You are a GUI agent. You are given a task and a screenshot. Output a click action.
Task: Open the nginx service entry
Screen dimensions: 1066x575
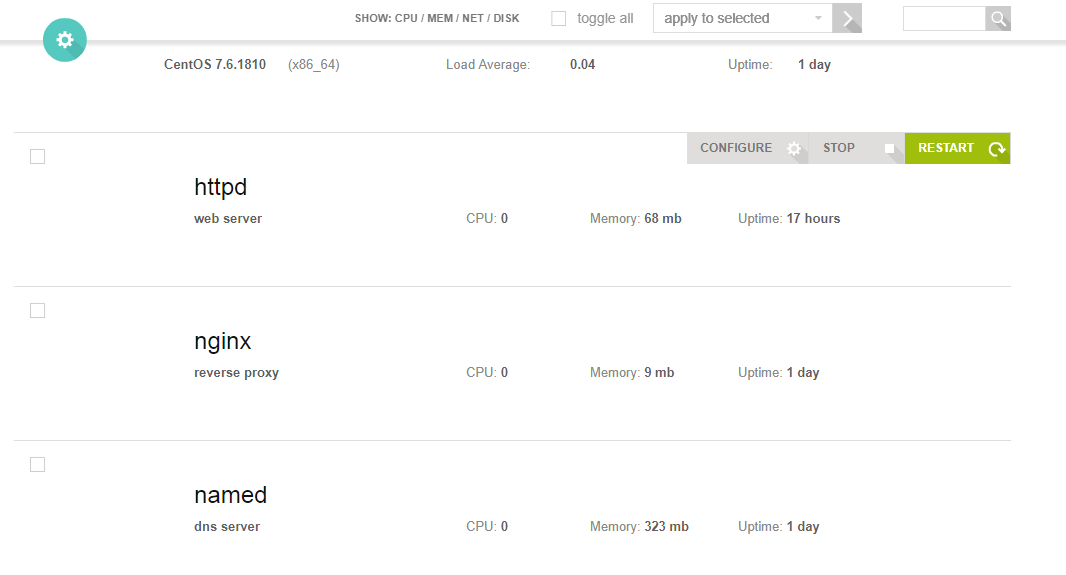pos(222,341)
